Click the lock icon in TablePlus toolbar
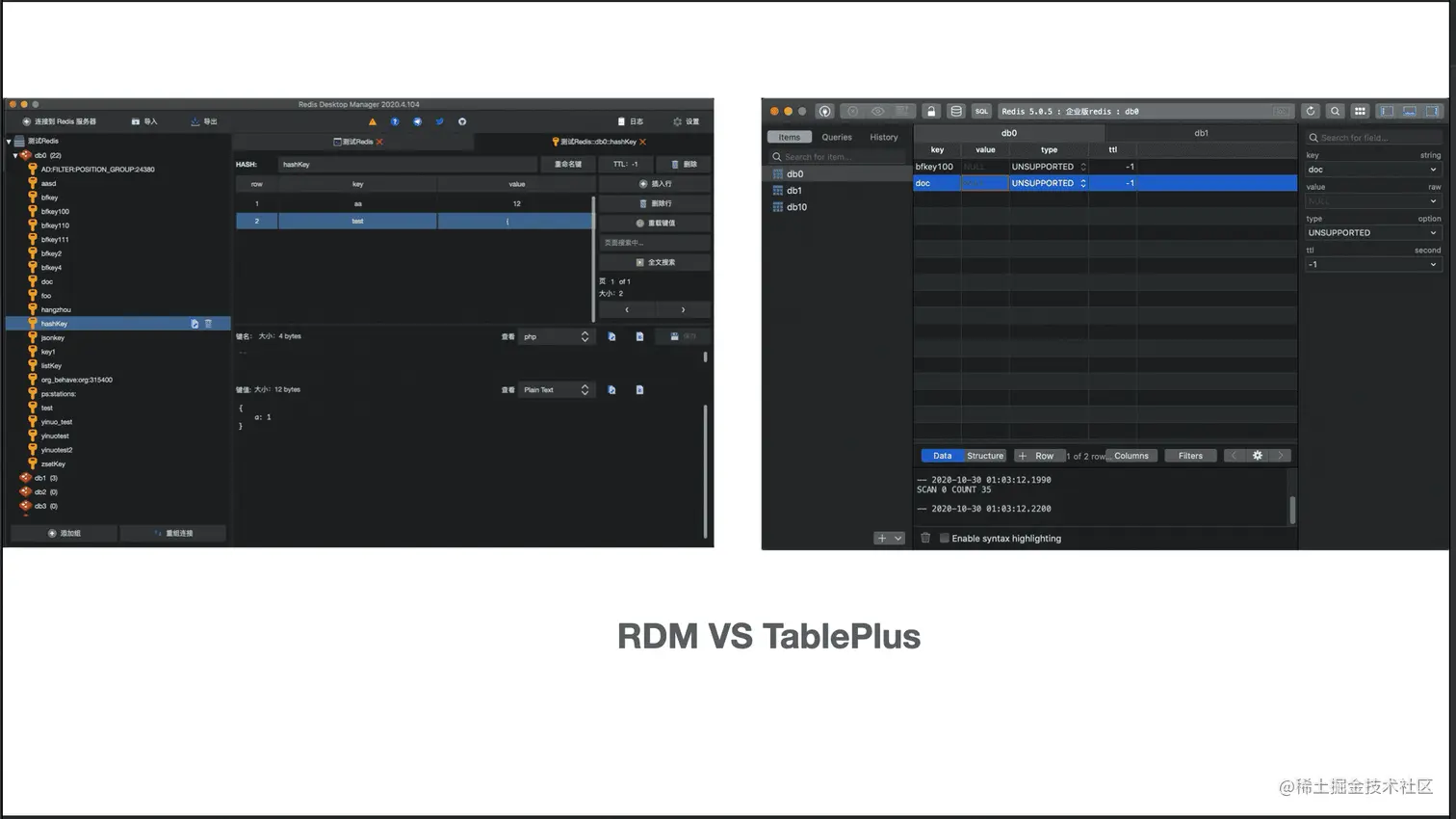Screen dimensions: 1456x819 [931, 111]
